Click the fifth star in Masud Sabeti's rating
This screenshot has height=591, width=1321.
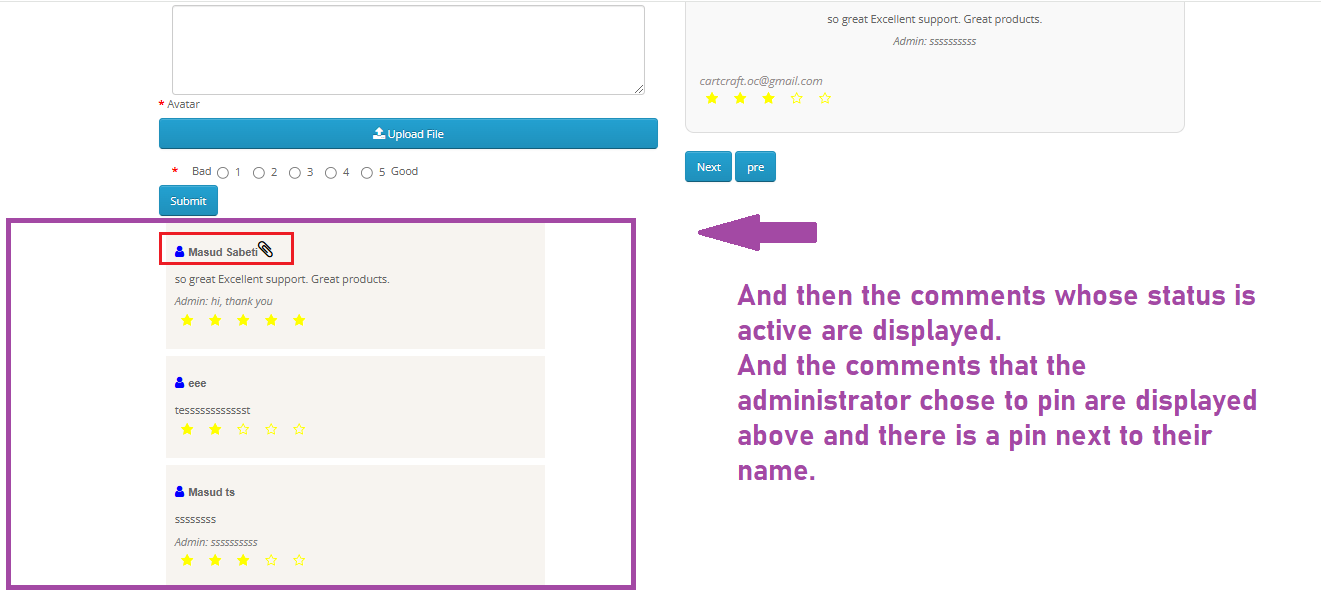click(299, 320)
